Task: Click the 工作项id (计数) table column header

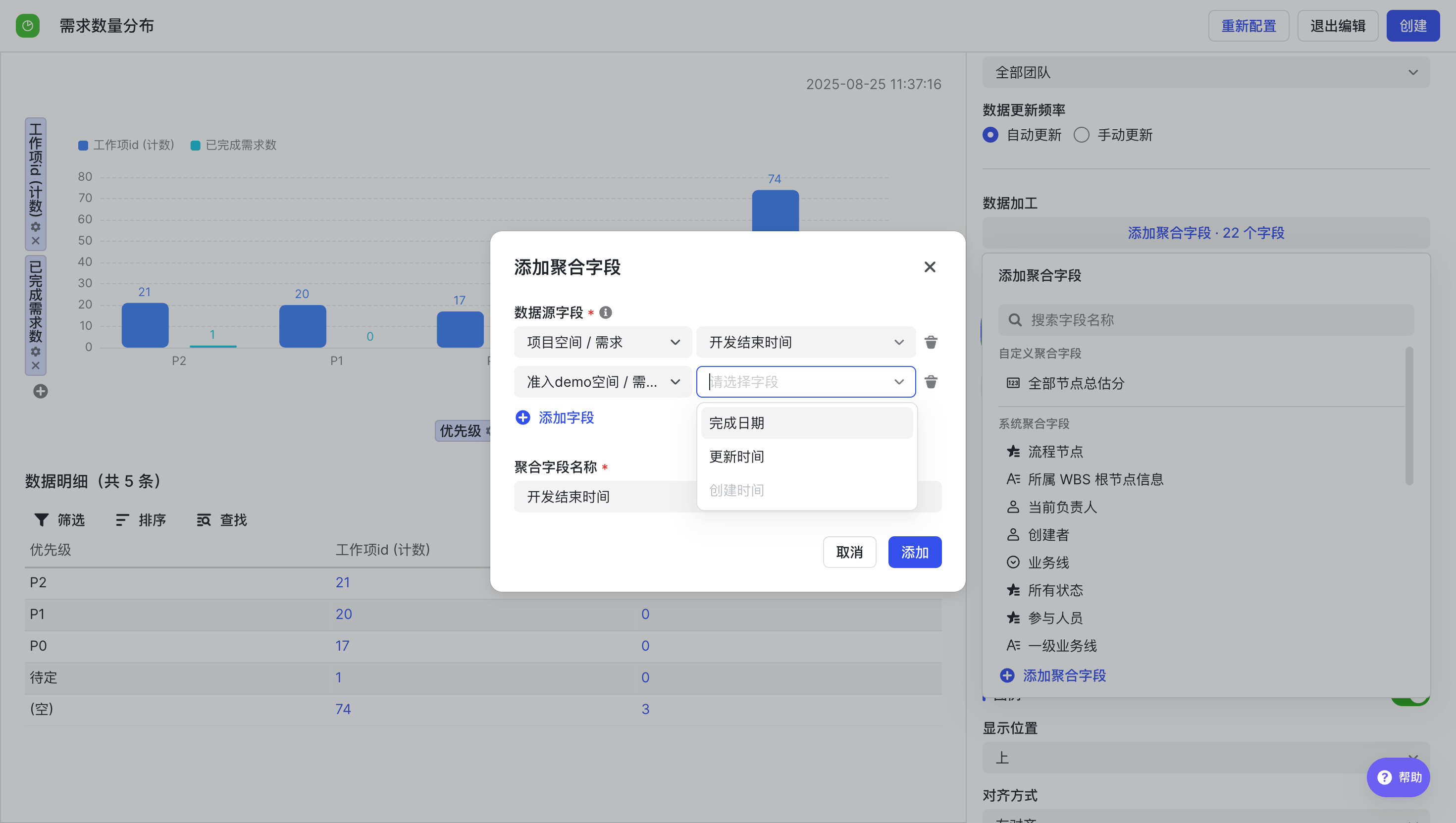Action: pos(383,550)
